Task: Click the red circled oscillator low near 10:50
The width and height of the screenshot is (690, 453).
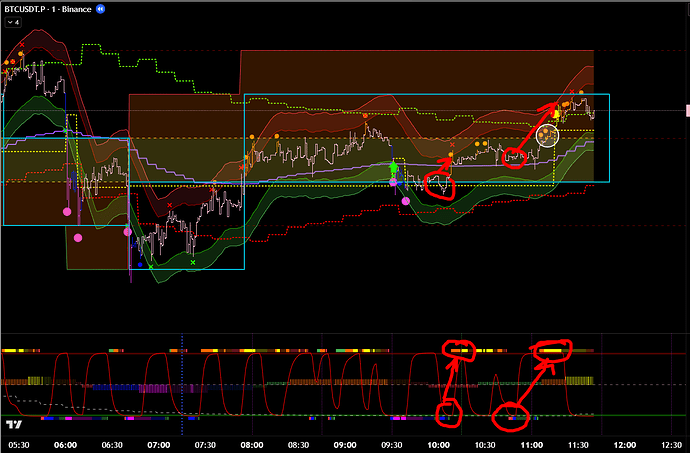Action: [510, 413]
